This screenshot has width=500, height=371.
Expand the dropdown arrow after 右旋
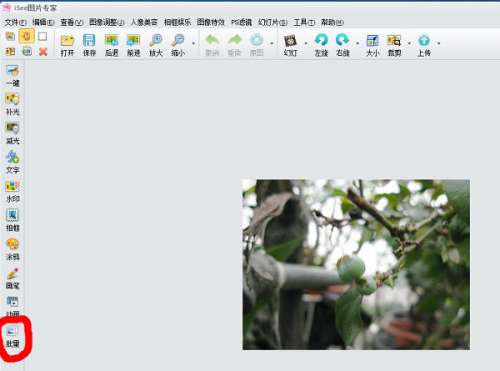357,43
